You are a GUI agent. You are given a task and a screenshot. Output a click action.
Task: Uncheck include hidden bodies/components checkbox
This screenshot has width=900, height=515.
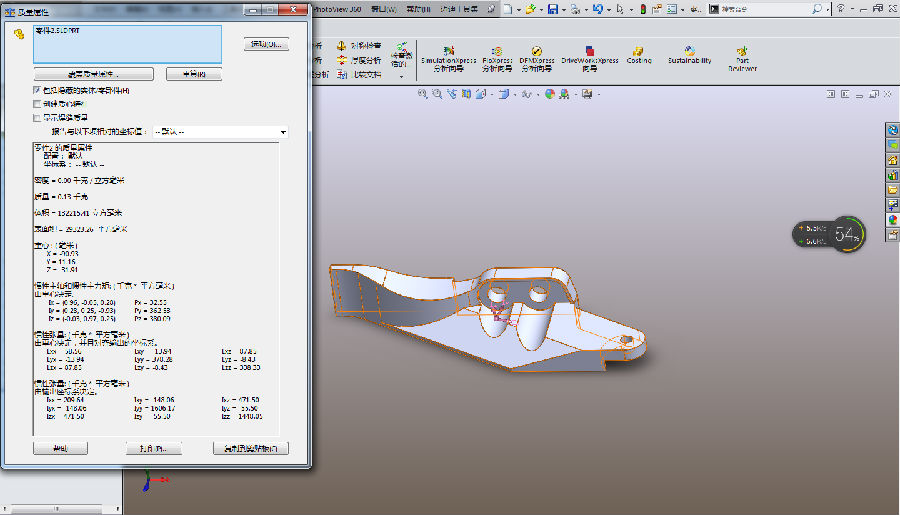pos(37,90)
